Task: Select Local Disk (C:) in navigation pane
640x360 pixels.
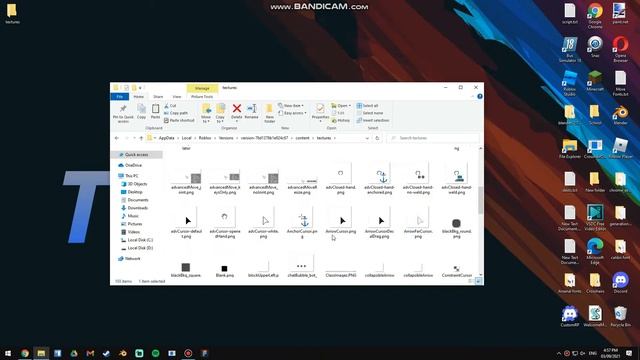Action: point(140,240)
